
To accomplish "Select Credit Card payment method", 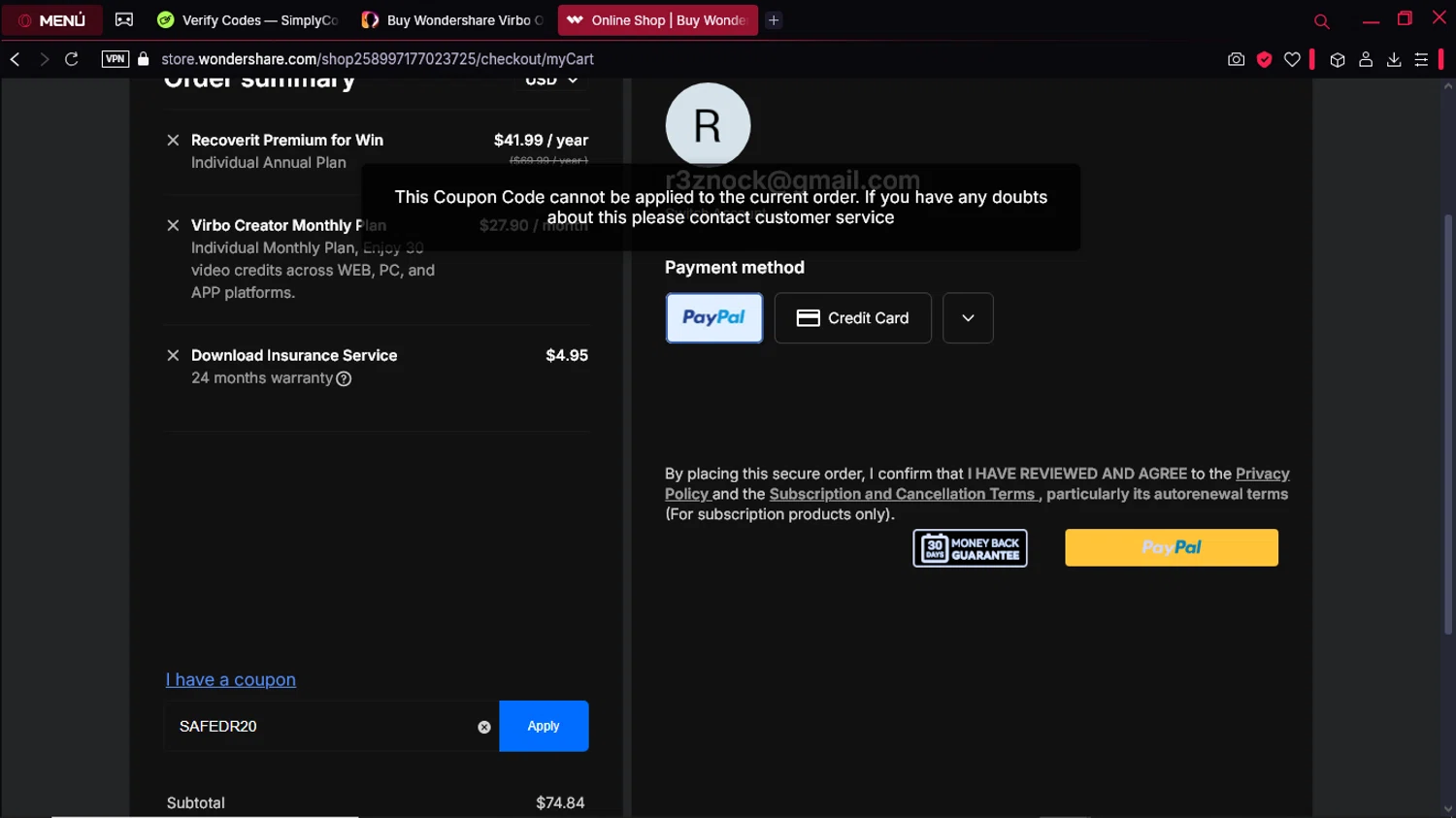I will pos(853,317).
